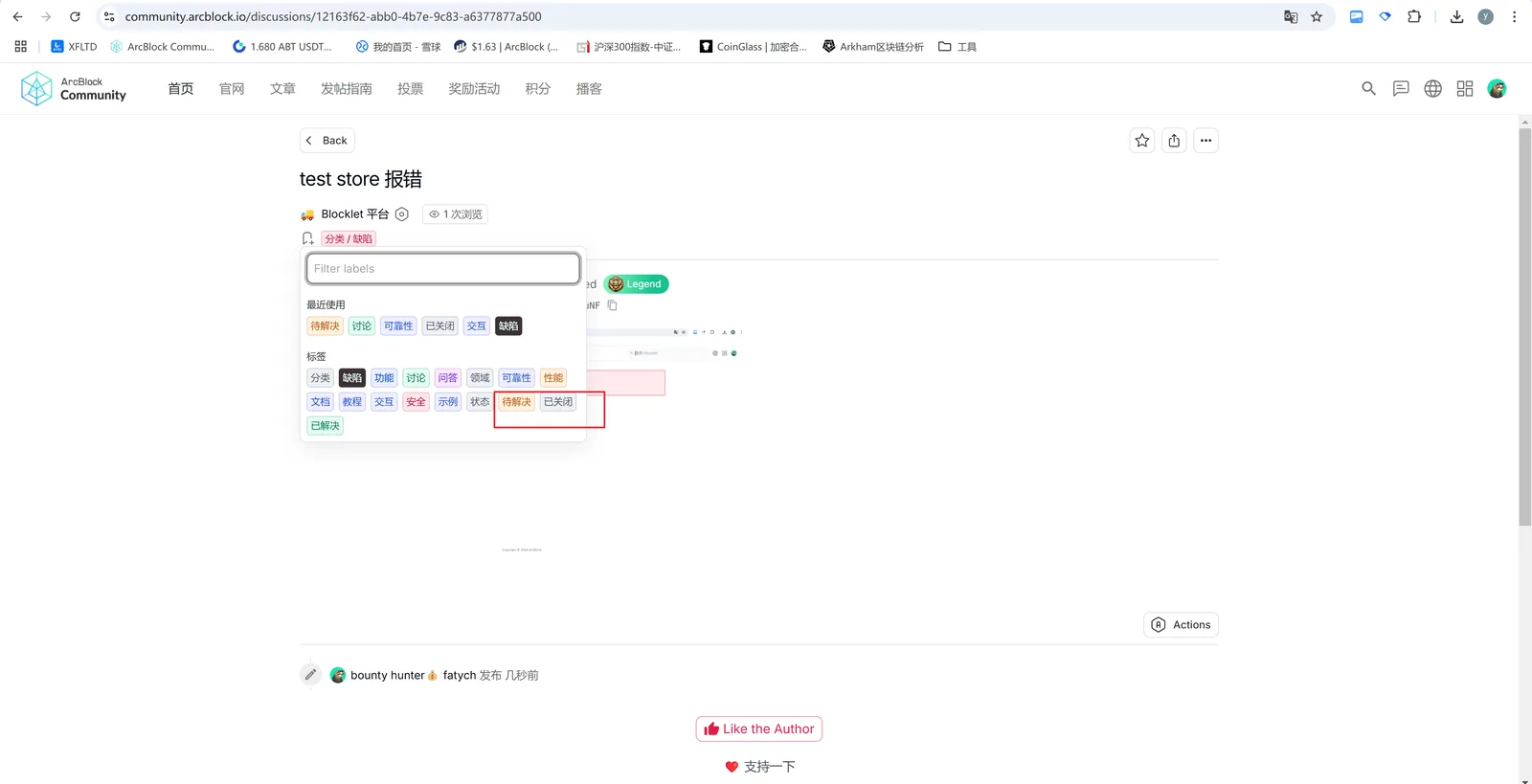Click the add label tag icon
Screen dimensions: 1532x784
(x=307, y=238)
